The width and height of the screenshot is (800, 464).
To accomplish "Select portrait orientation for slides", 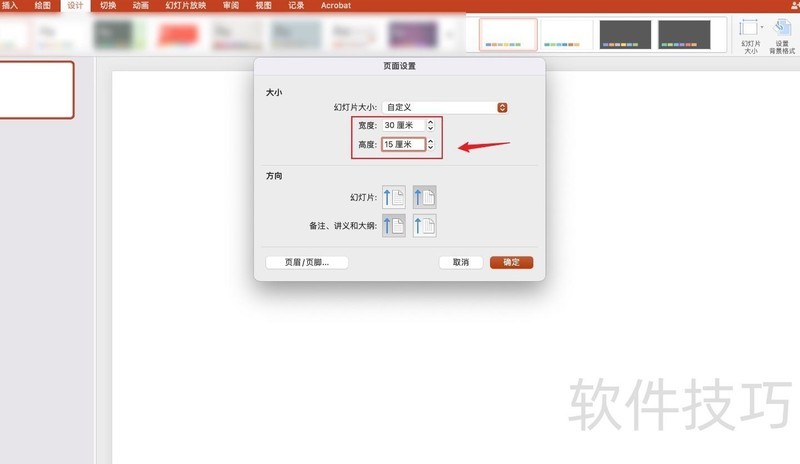I will coord(393,197).
